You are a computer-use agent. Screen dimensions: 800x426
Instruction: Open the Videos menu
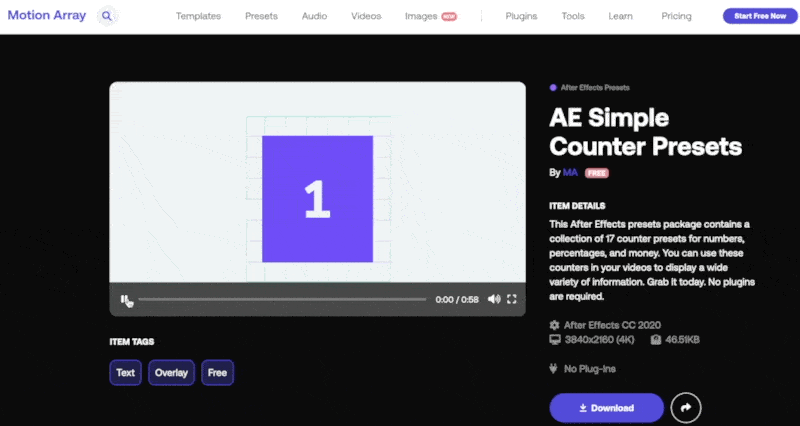tap(366, 16)
